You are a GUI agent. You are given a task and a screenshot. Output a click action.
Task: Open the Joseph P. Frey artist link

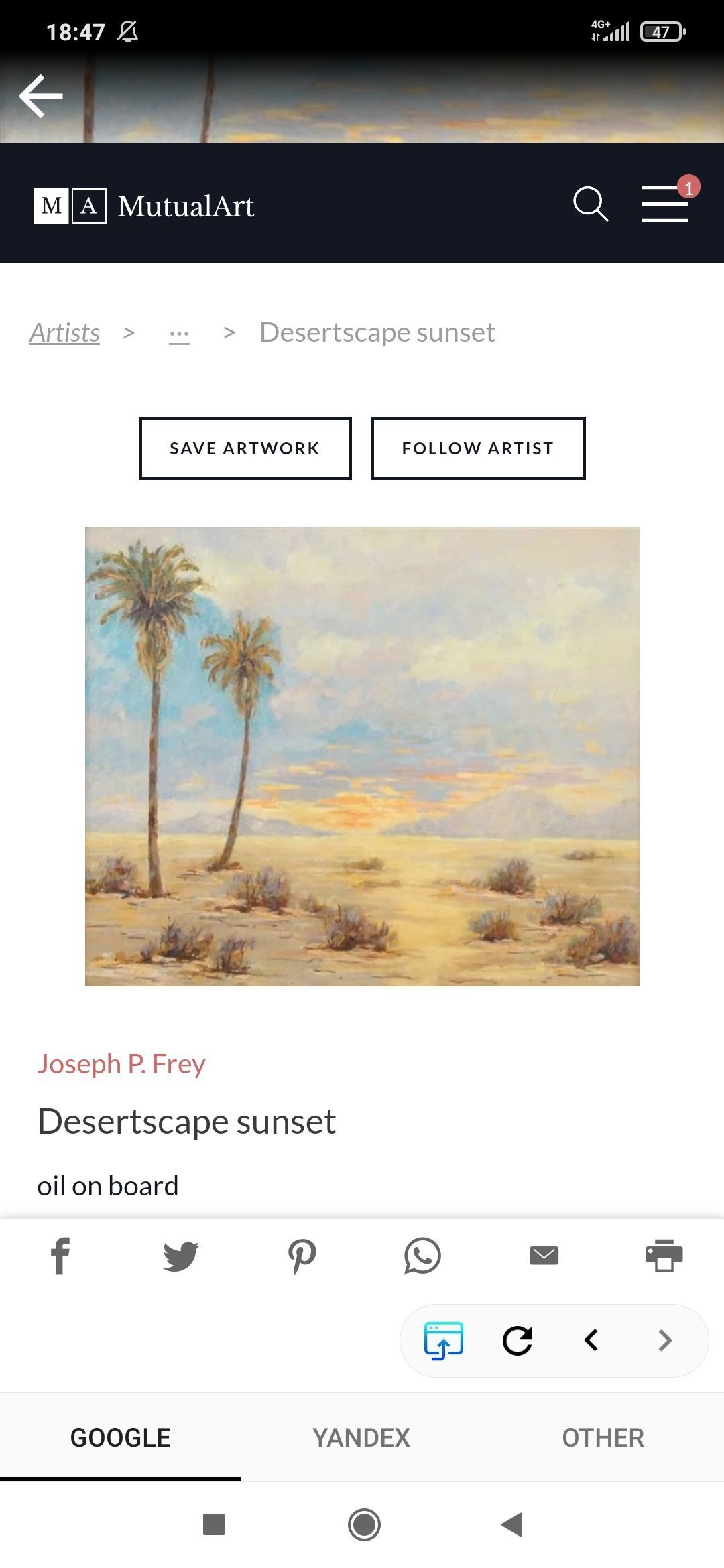[x=121, y=1064]
